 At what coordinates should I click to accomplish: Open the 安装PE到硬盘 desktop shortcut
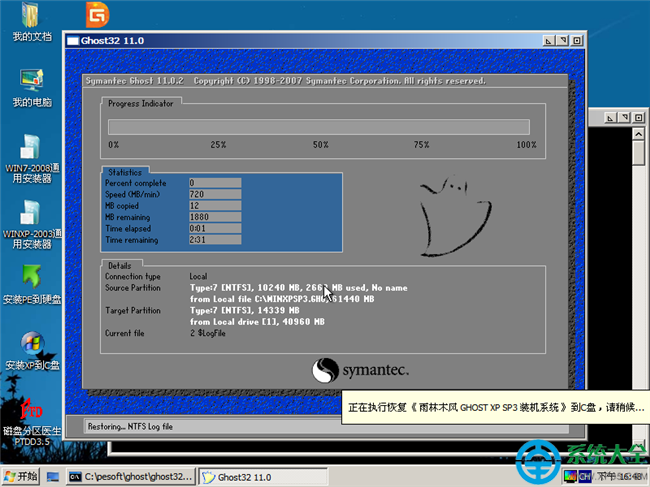(x=32, y=284)
